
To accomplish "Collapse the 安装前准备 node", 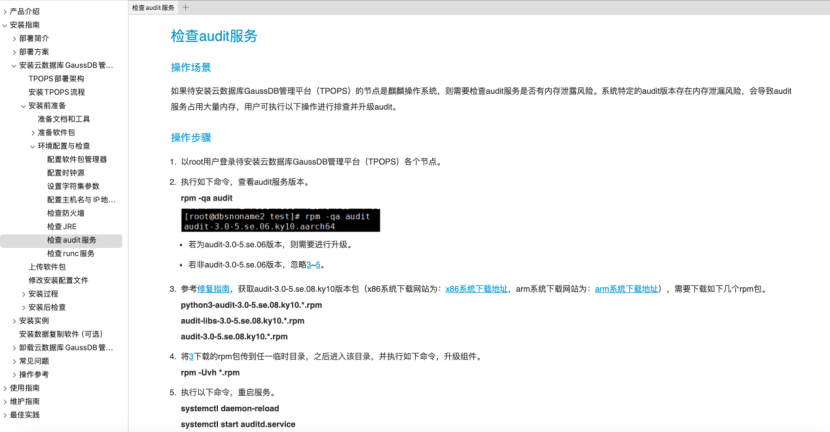I will click(23, 106).
